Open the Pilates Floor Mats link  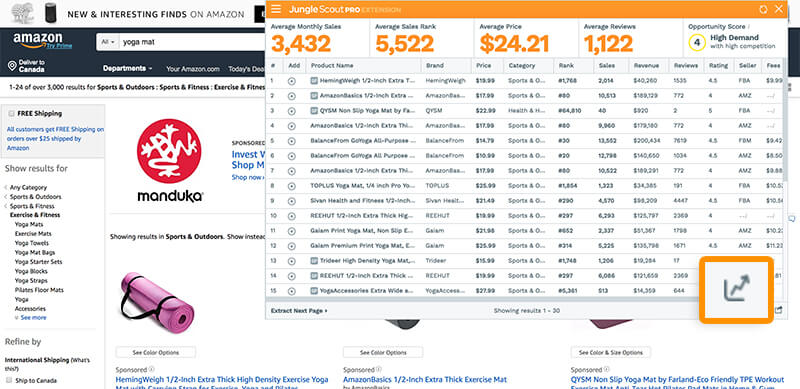[x=39, y=290]
